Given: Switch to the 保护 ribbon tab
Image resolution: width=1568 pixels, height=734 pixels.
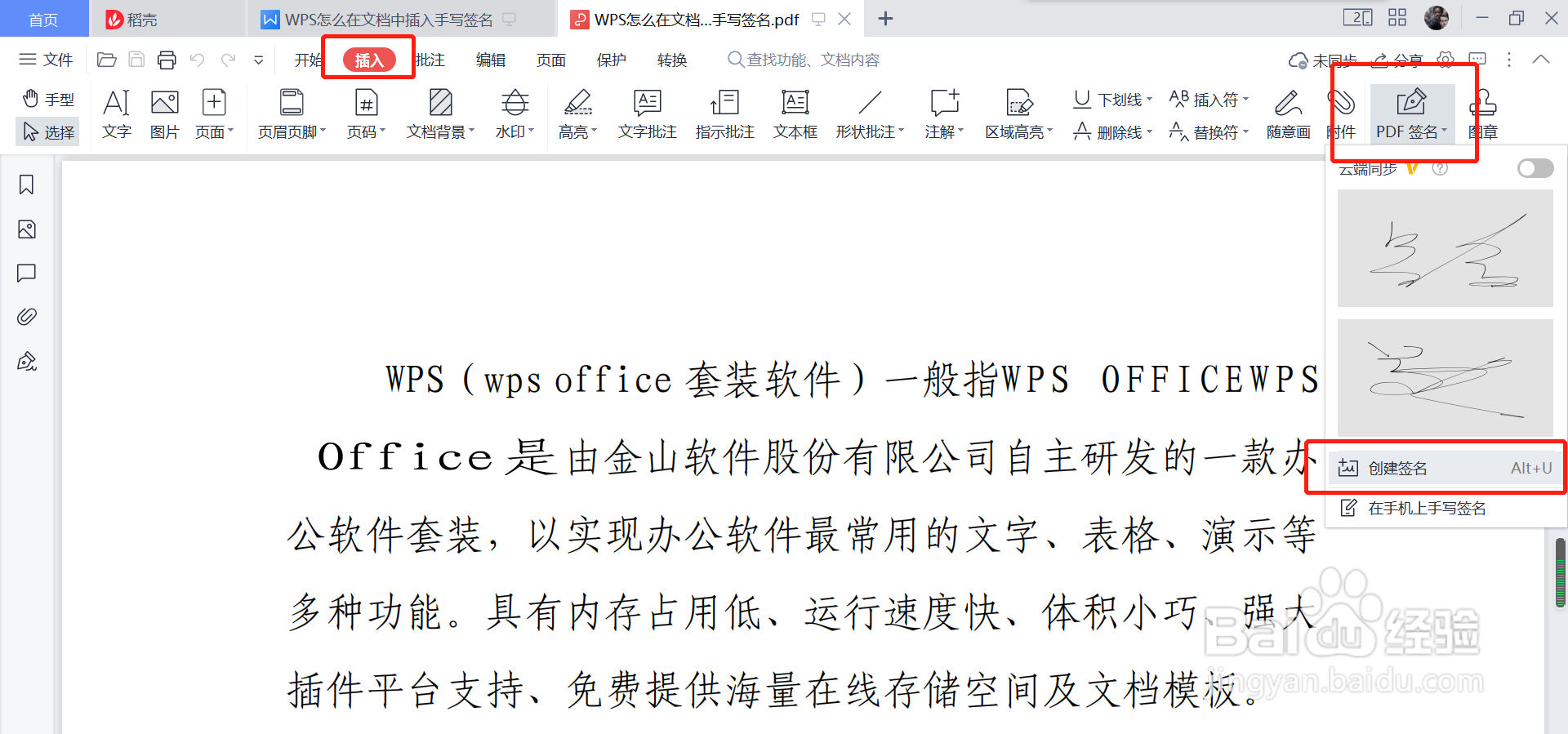Looking at the screenshot, I should [x=612, y=60].
